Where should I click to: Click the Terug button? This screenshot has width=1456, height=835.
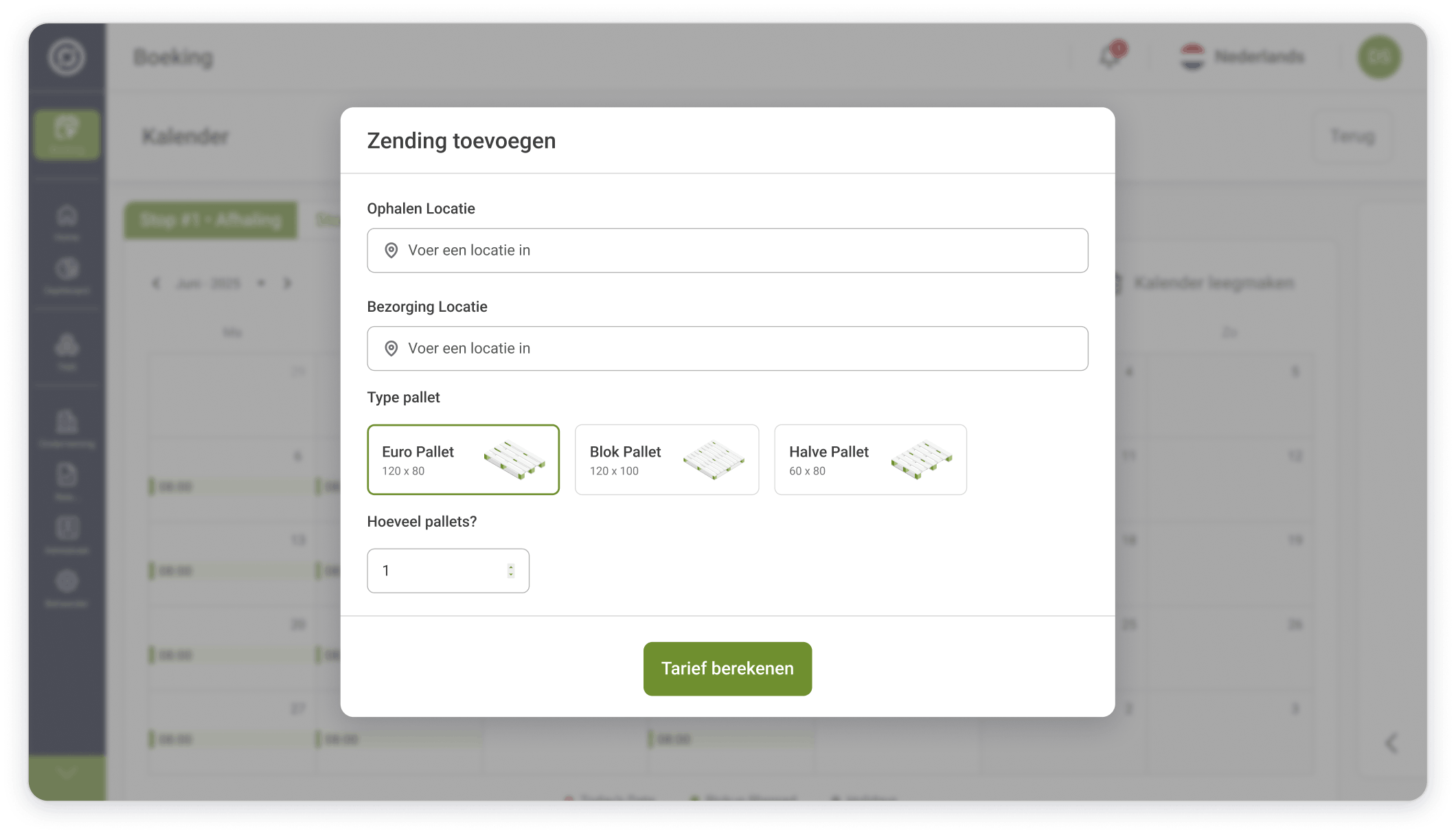coord(1352,136)
